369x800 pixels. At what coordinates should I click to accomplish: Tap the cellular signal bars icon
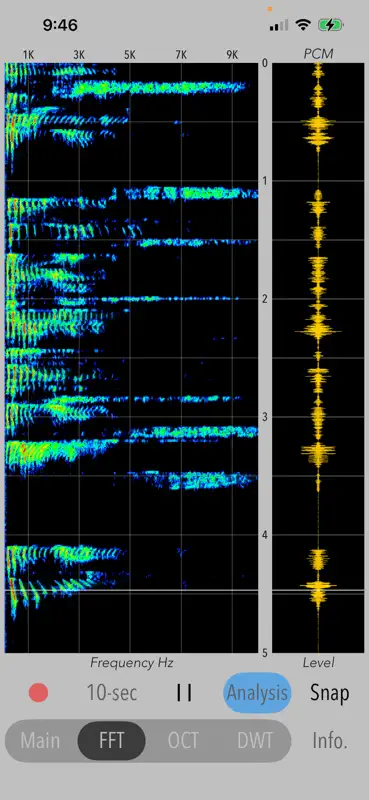[279, 24]
